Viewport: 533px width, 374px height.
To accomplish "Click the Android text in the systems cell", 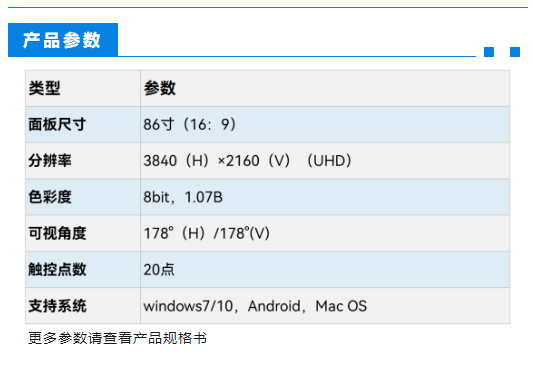I will pos(274,306).
